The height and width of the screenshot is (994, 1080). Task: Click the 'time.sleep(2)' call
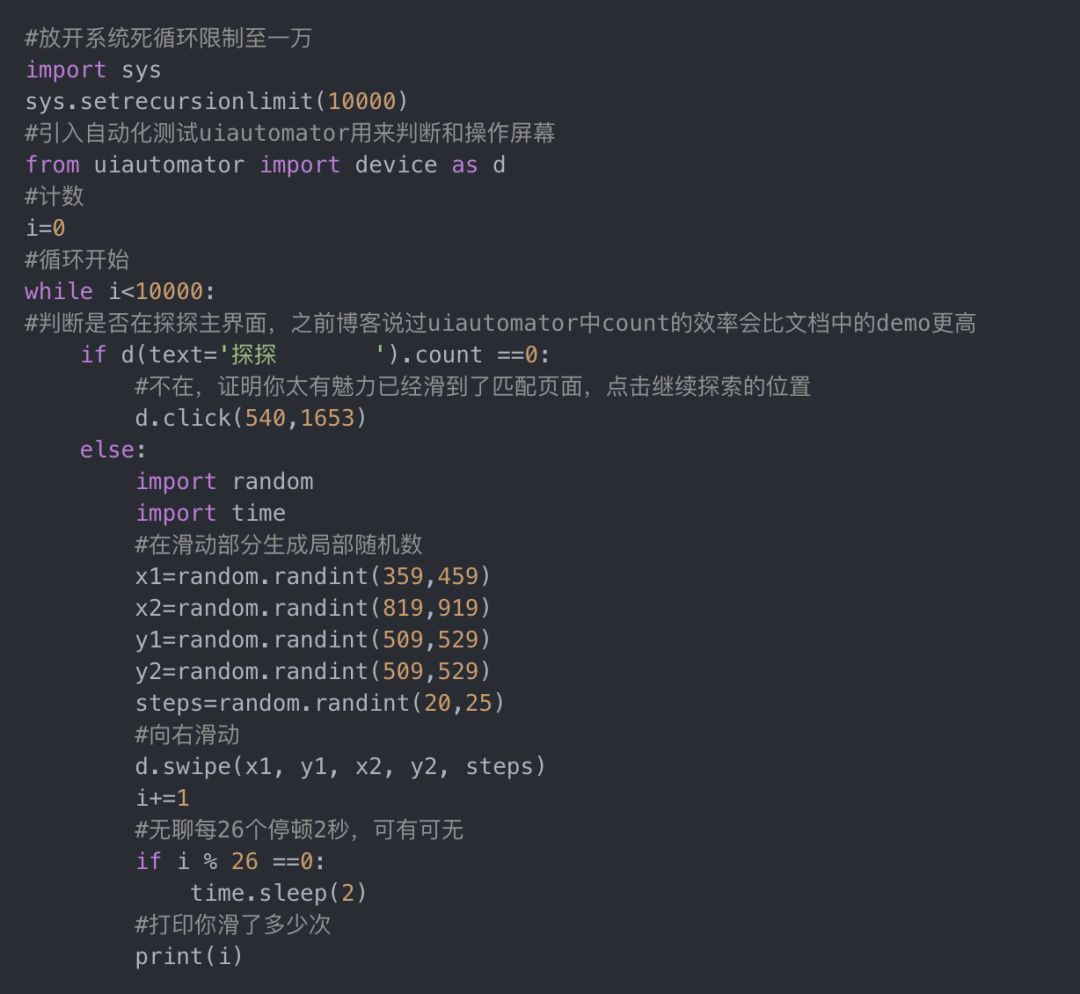(278, 893)
